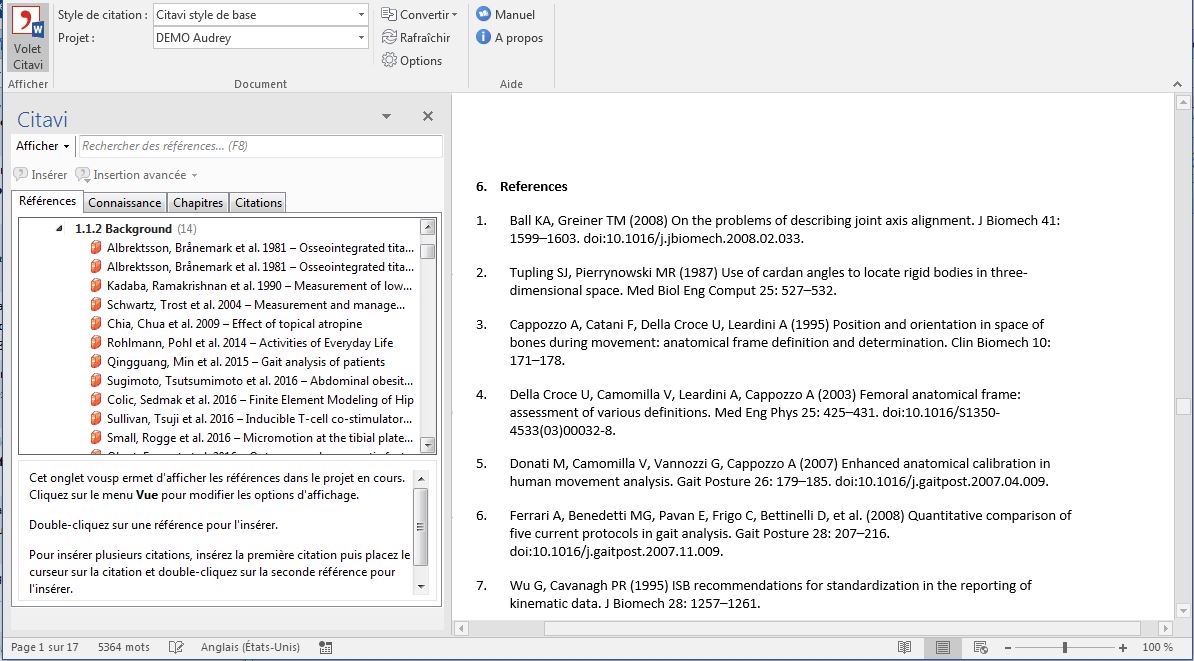
Task: Toggle the Volet Citavi pane button
Action: point(28,38)
